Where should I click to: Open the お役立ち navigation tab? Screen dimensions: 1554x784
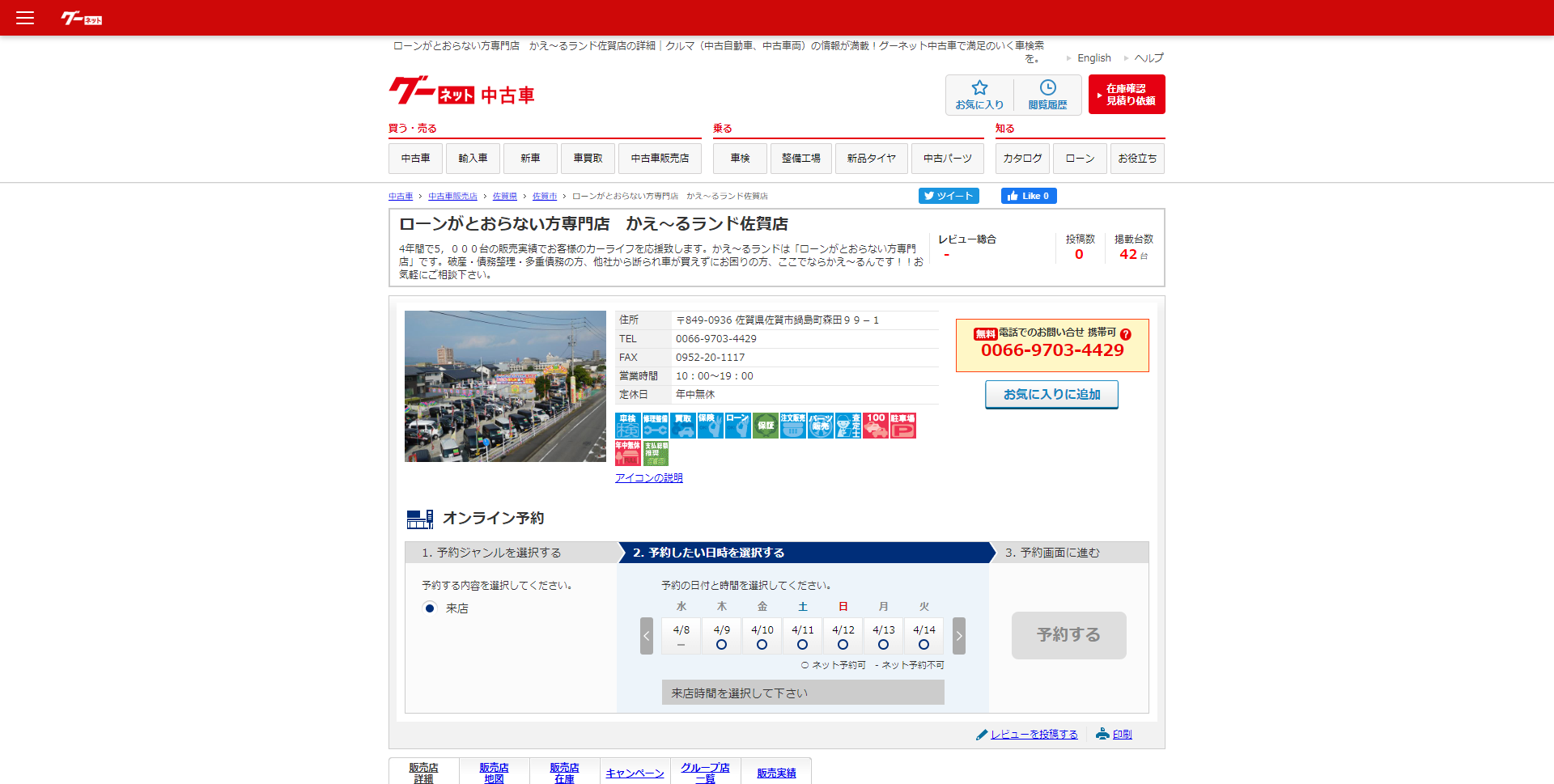[x=1137, y=159]
